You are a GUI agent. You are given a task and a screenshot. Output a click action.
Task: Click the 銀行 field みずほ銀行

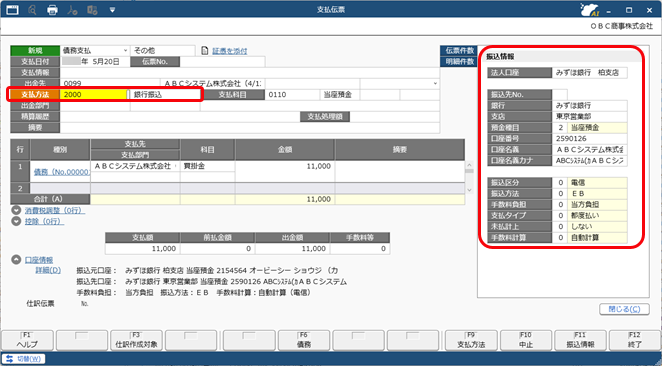click(x=590, y=106)
